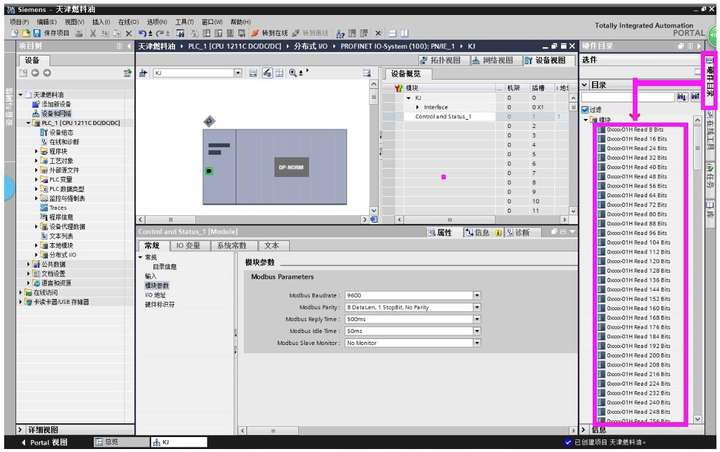Open the Project (项目) menu
Viewport: 720px width, 452px height.
19,22
